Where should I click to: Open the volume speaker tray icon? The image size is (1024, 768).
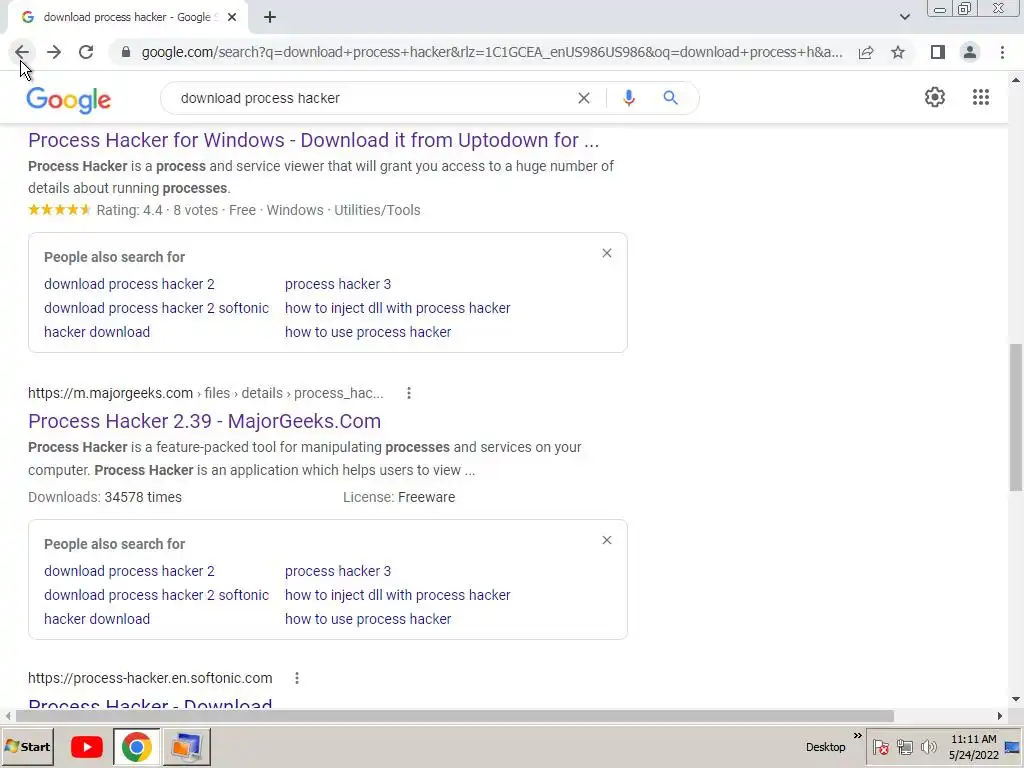928,747
